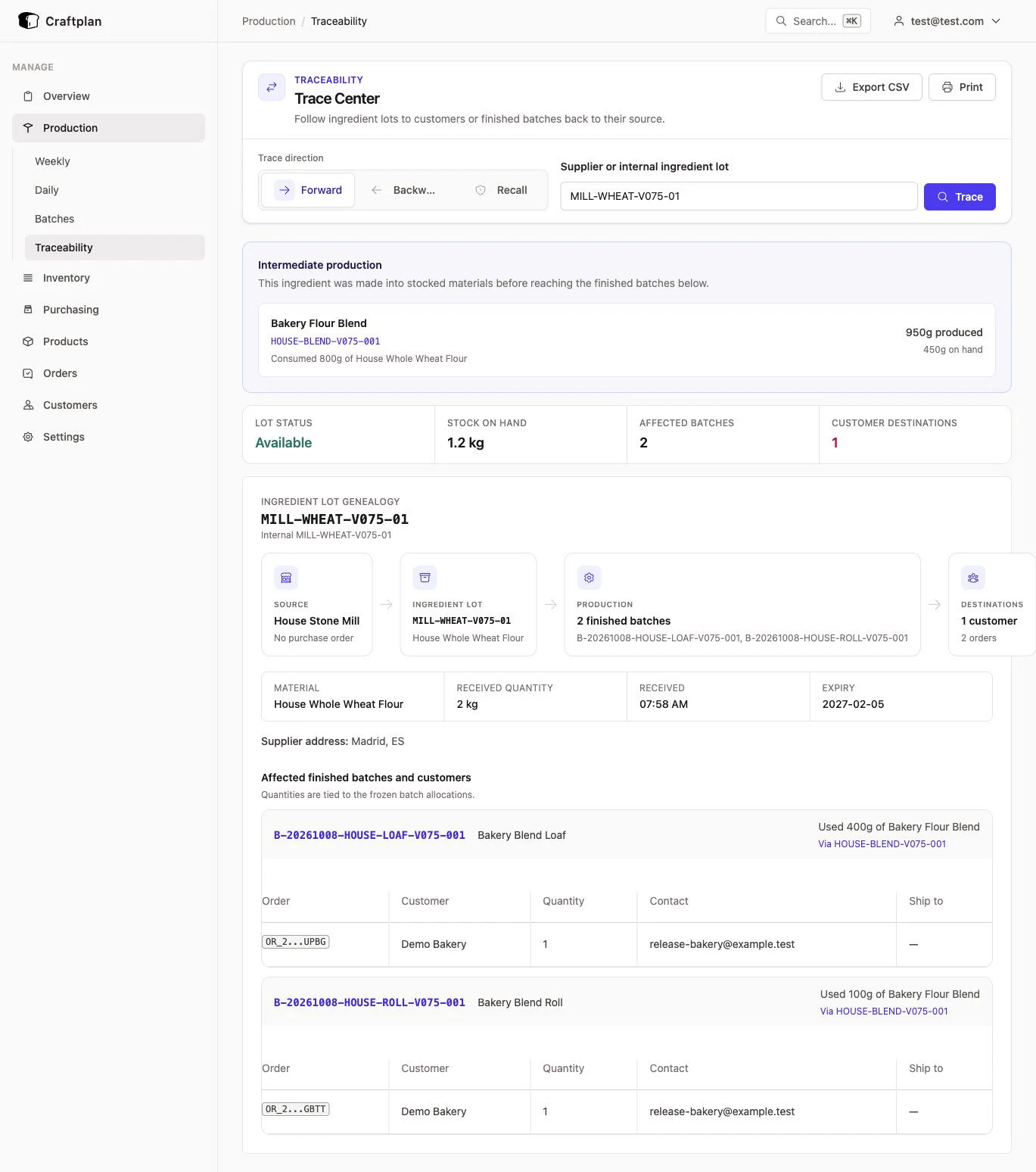Screen dimensions: 1036x1172
Task: Click the Production icon in sidebar
Action: point(28,128)
